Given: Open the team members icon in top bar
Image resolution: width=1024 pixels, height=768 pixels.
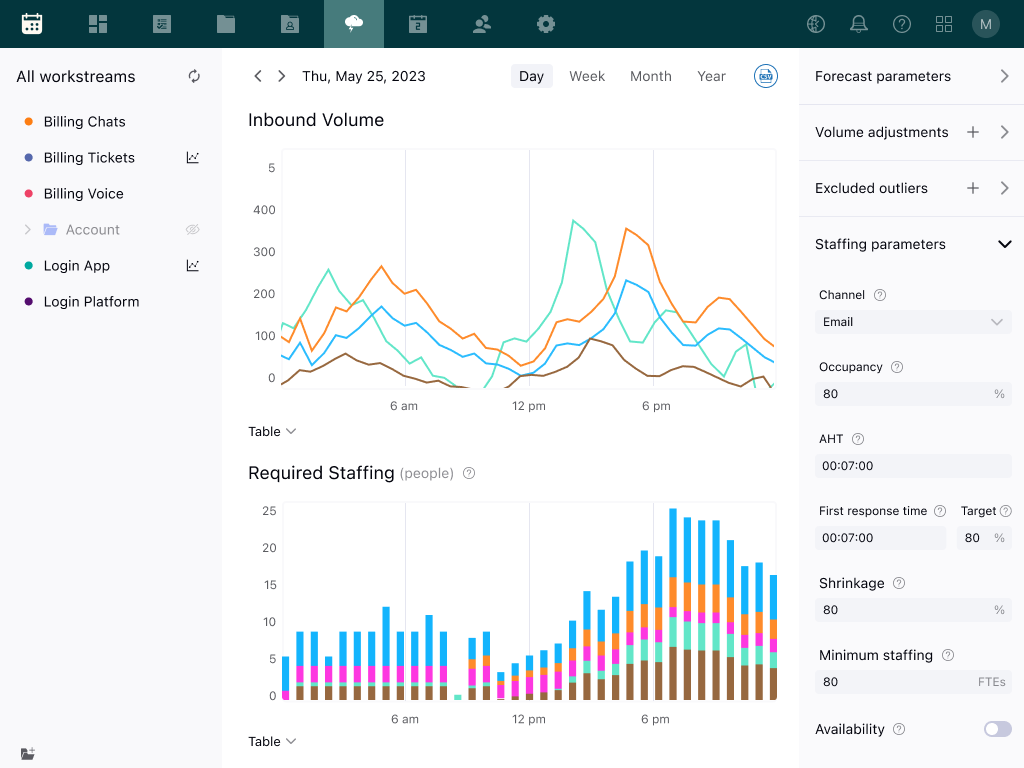Looking at the screenshot, I should point(482,24).
